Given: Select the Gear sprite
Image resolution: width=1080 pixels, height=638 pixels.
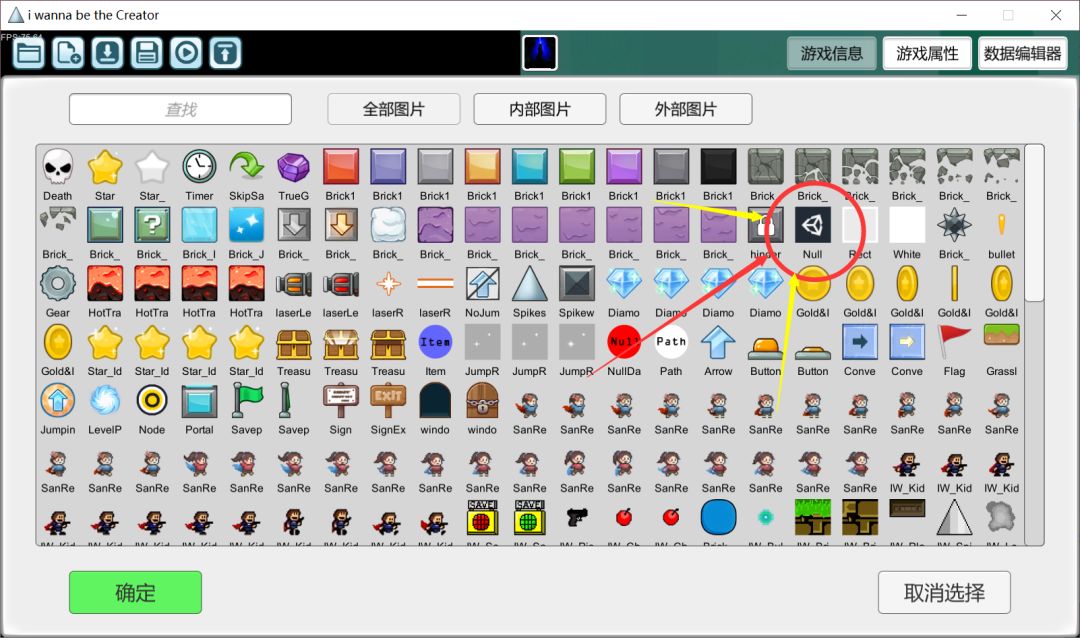Looking at the screenshot, I should pos(58,284).
